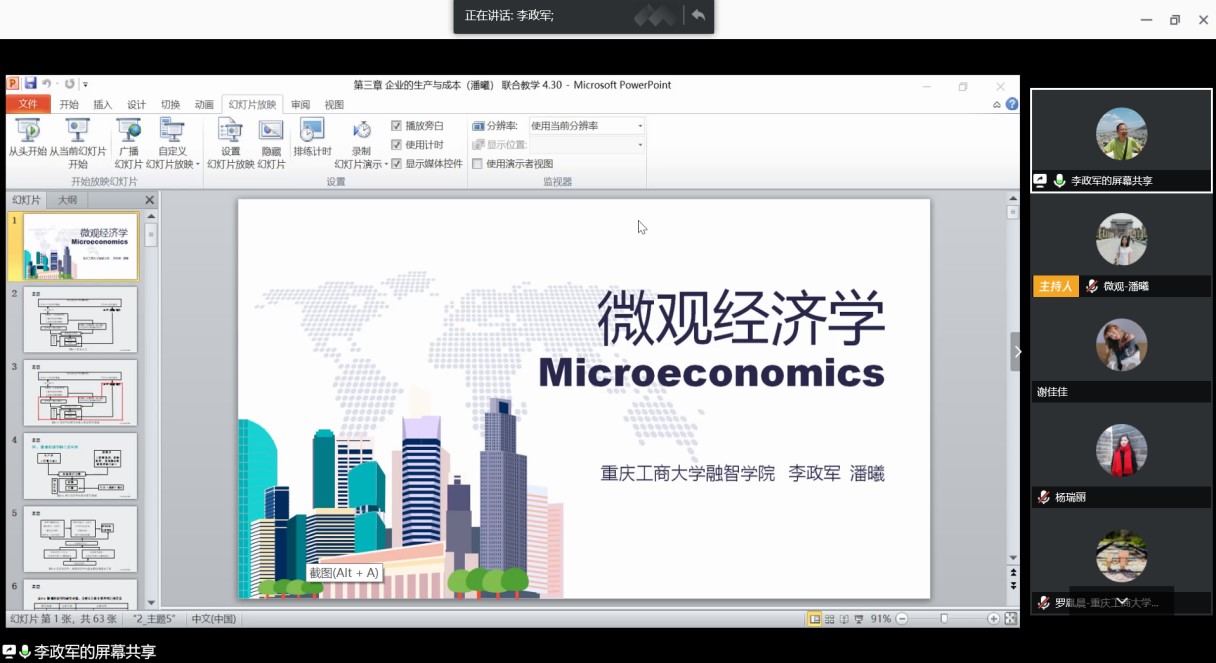Click the zoom-in plus button

point(993,619)
